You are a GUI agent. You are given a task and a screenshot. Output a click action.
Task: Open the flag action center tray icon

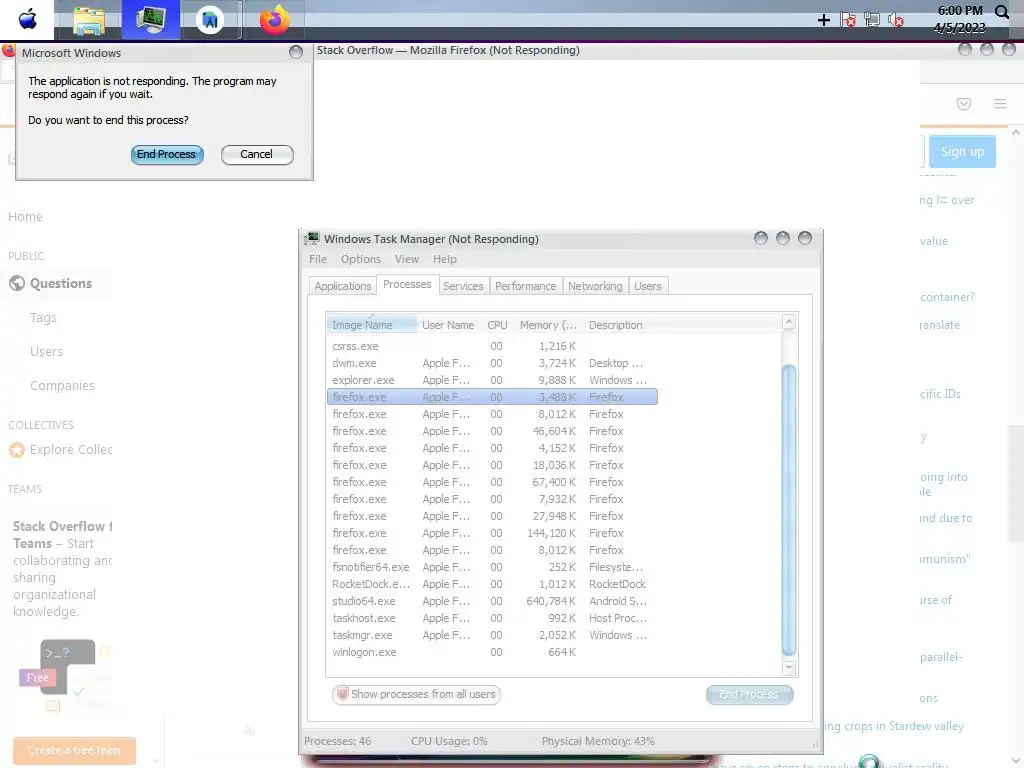[x=848, y=20]
